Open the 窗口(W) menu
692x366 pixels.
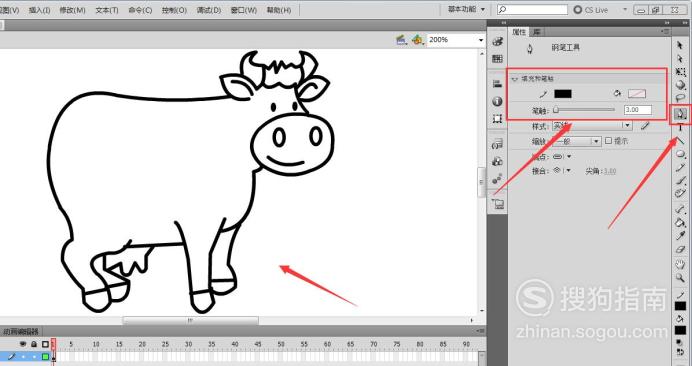point(244,10)
